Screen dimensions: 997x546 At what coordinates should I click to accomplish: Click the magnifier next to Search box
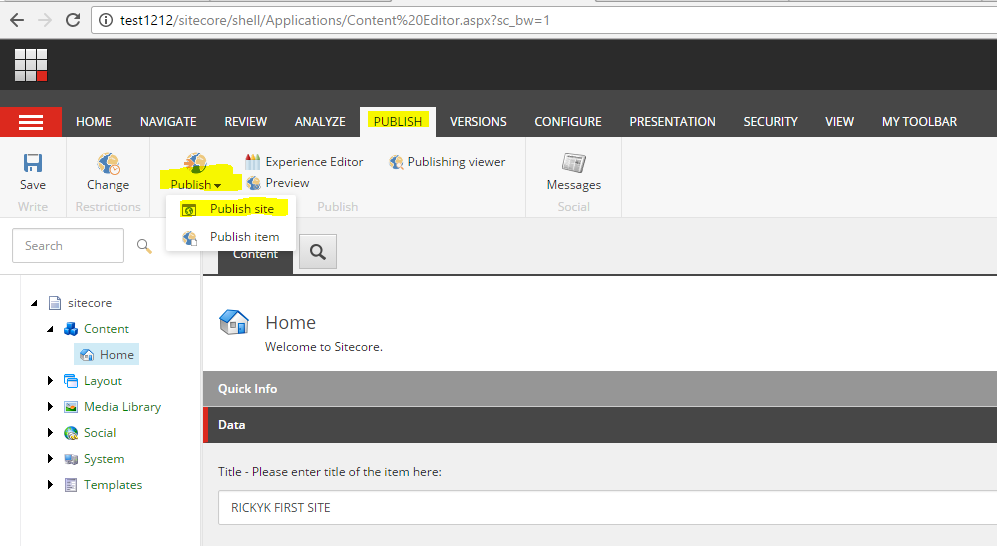[x=144, y=246]
